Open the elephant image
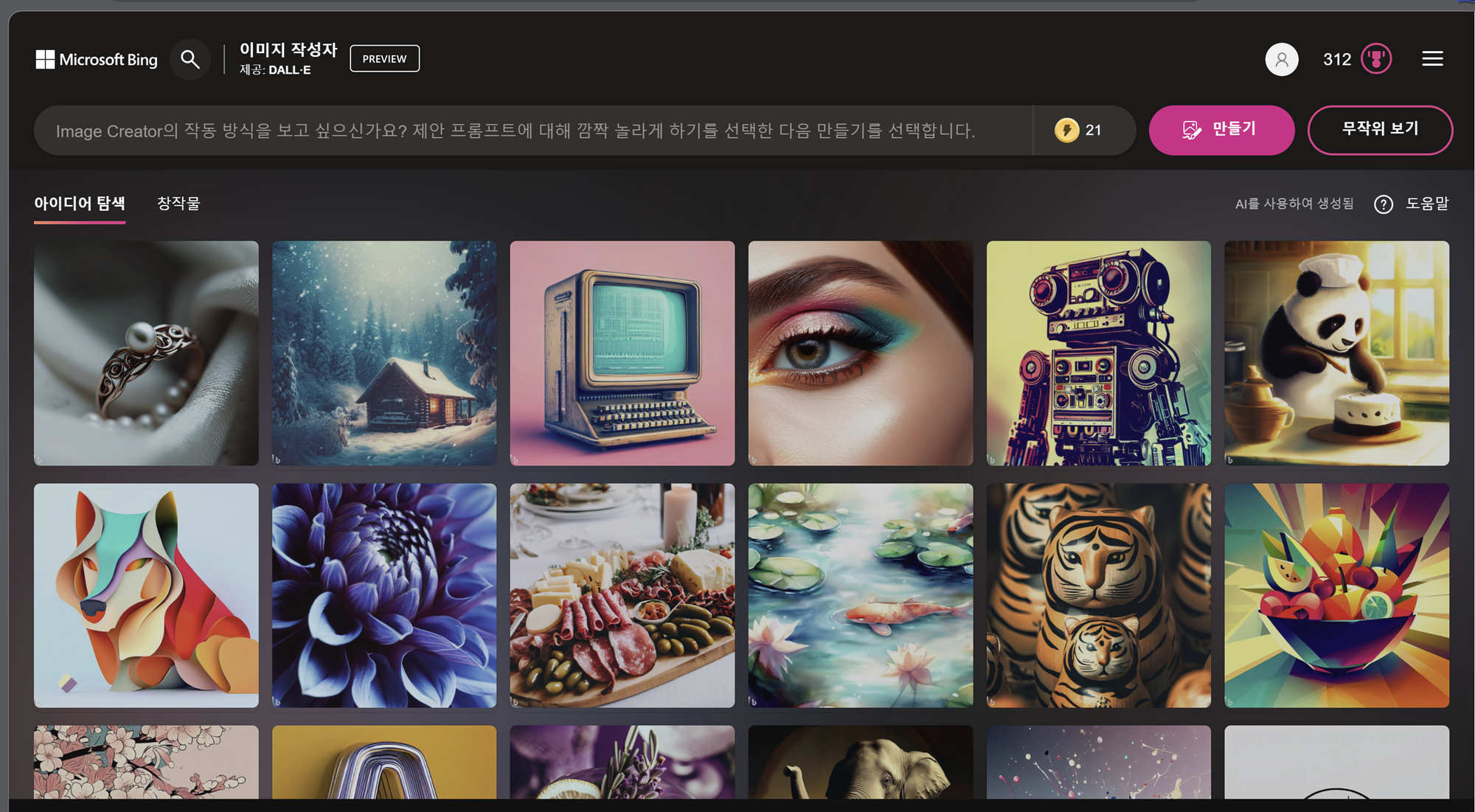Viewport: 1475px width, 812px height. (x=861, y=762)
